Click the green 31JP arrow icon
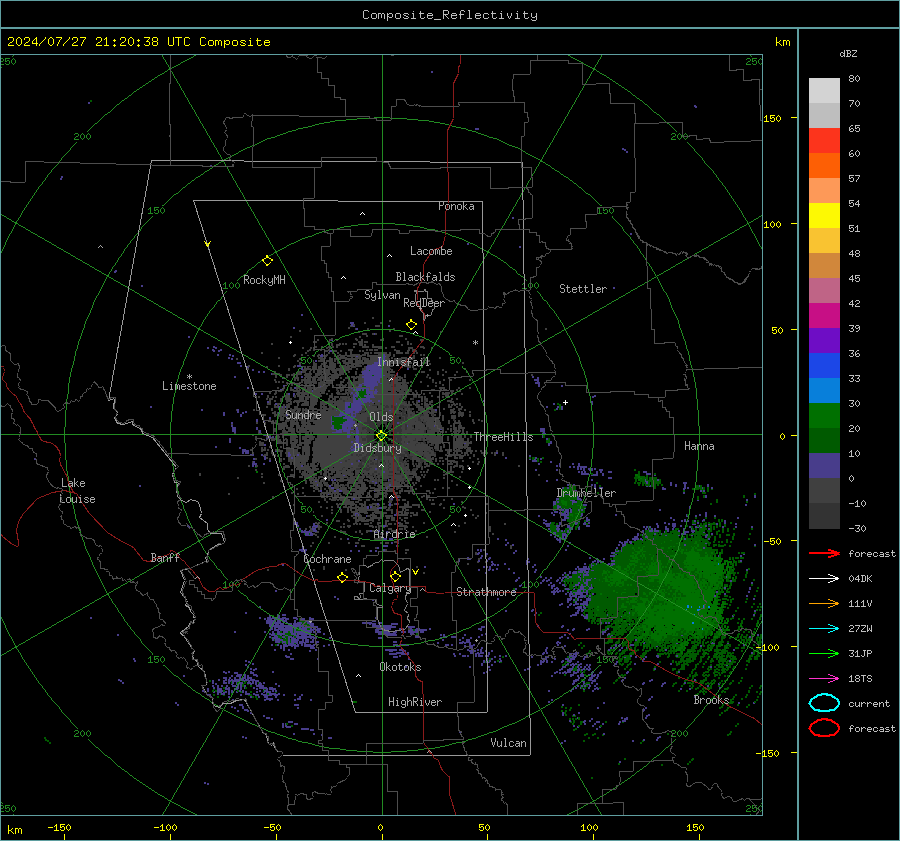 [x=824, y=653]
